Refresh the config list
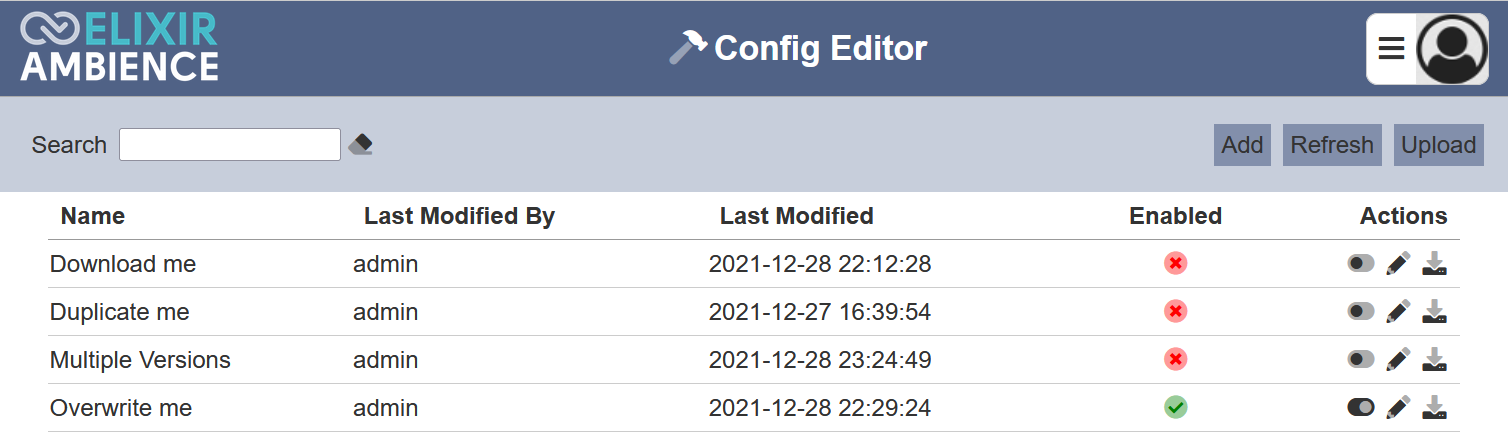 click(1332, 145)
